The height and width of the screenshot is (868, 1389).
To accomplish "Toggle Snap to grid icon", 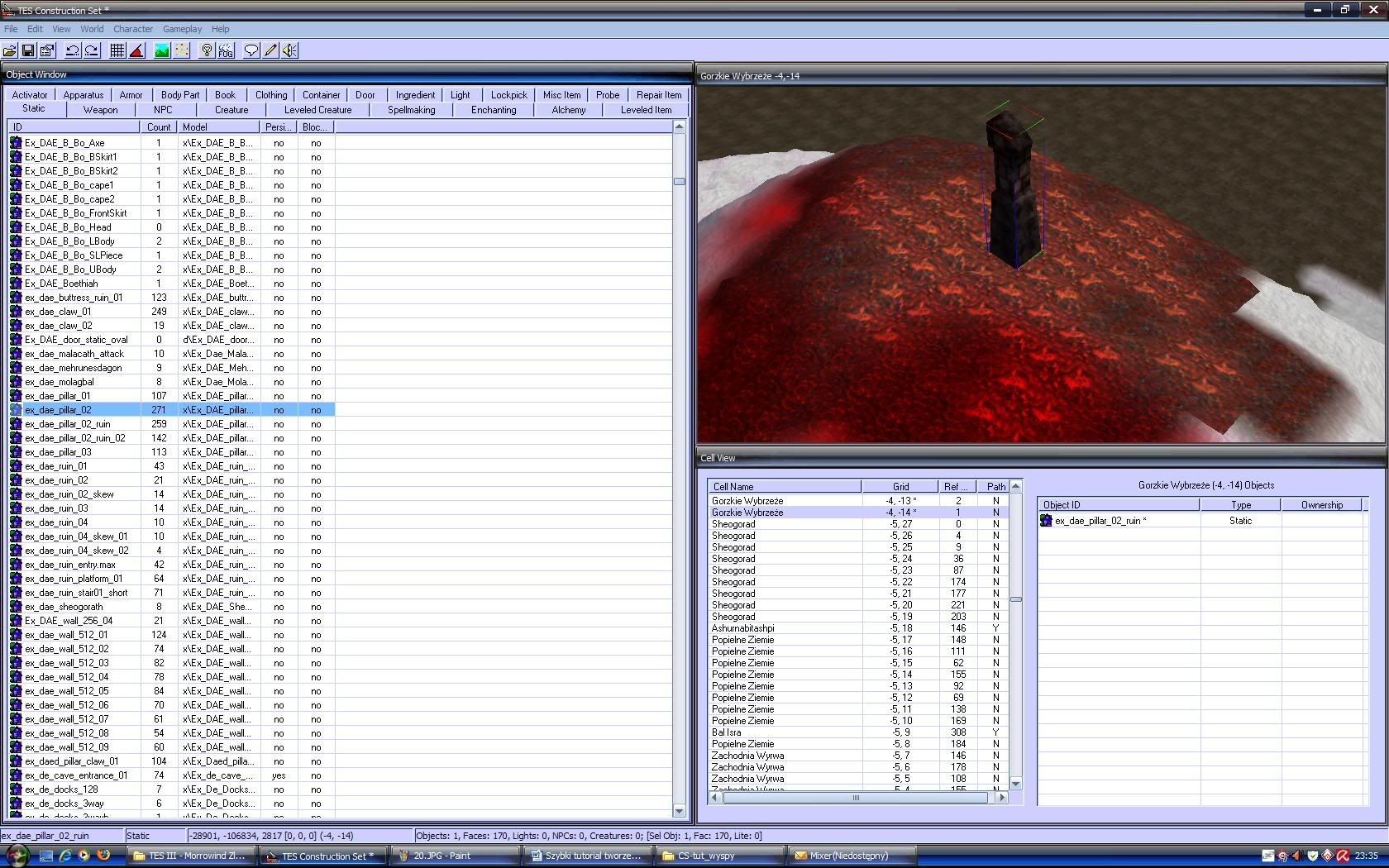I will (x=117, y=50).
